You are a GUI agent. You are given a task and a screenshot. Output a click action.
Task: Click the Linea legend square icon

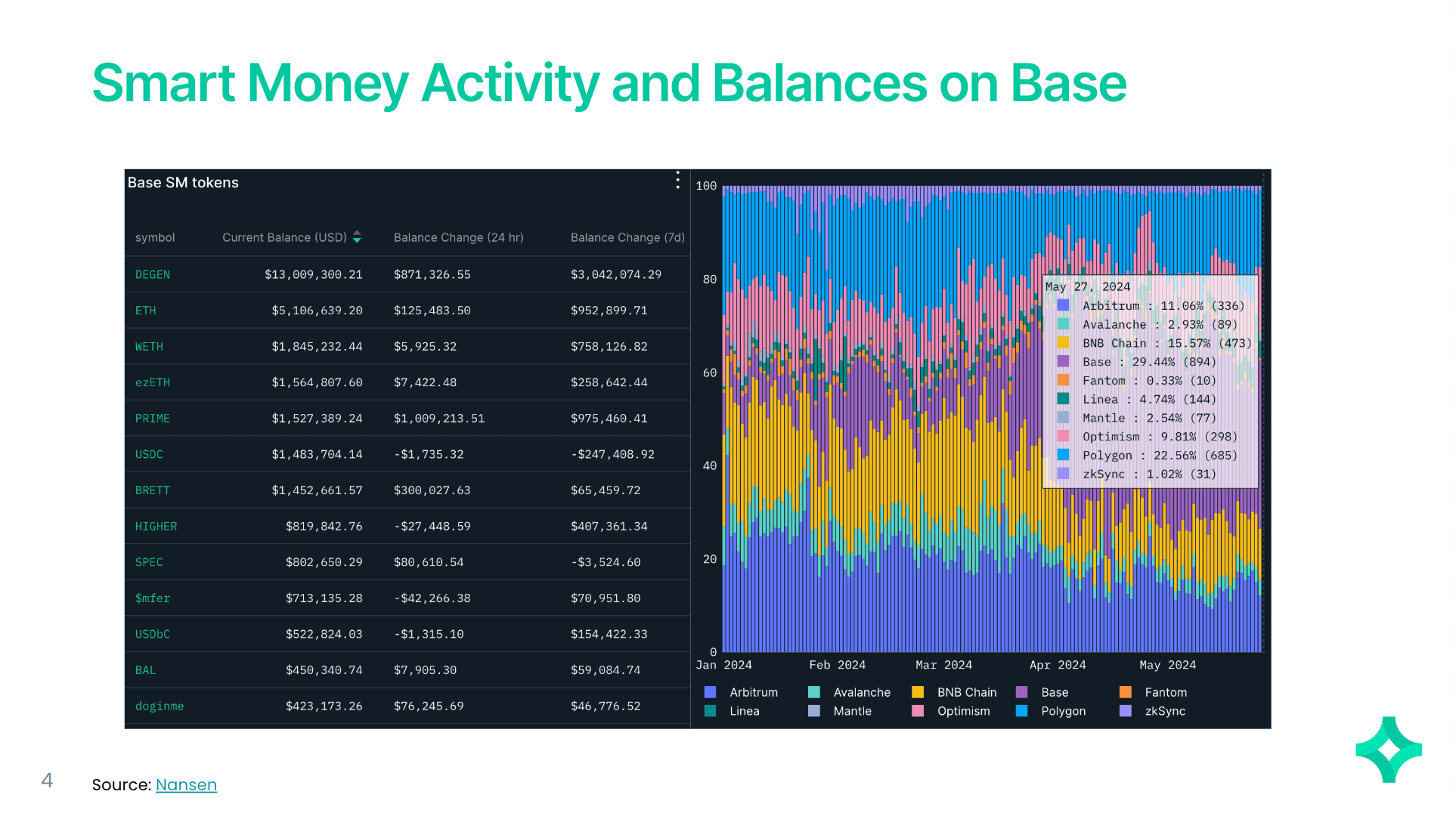pyautogui.click(x=710, y=711)
